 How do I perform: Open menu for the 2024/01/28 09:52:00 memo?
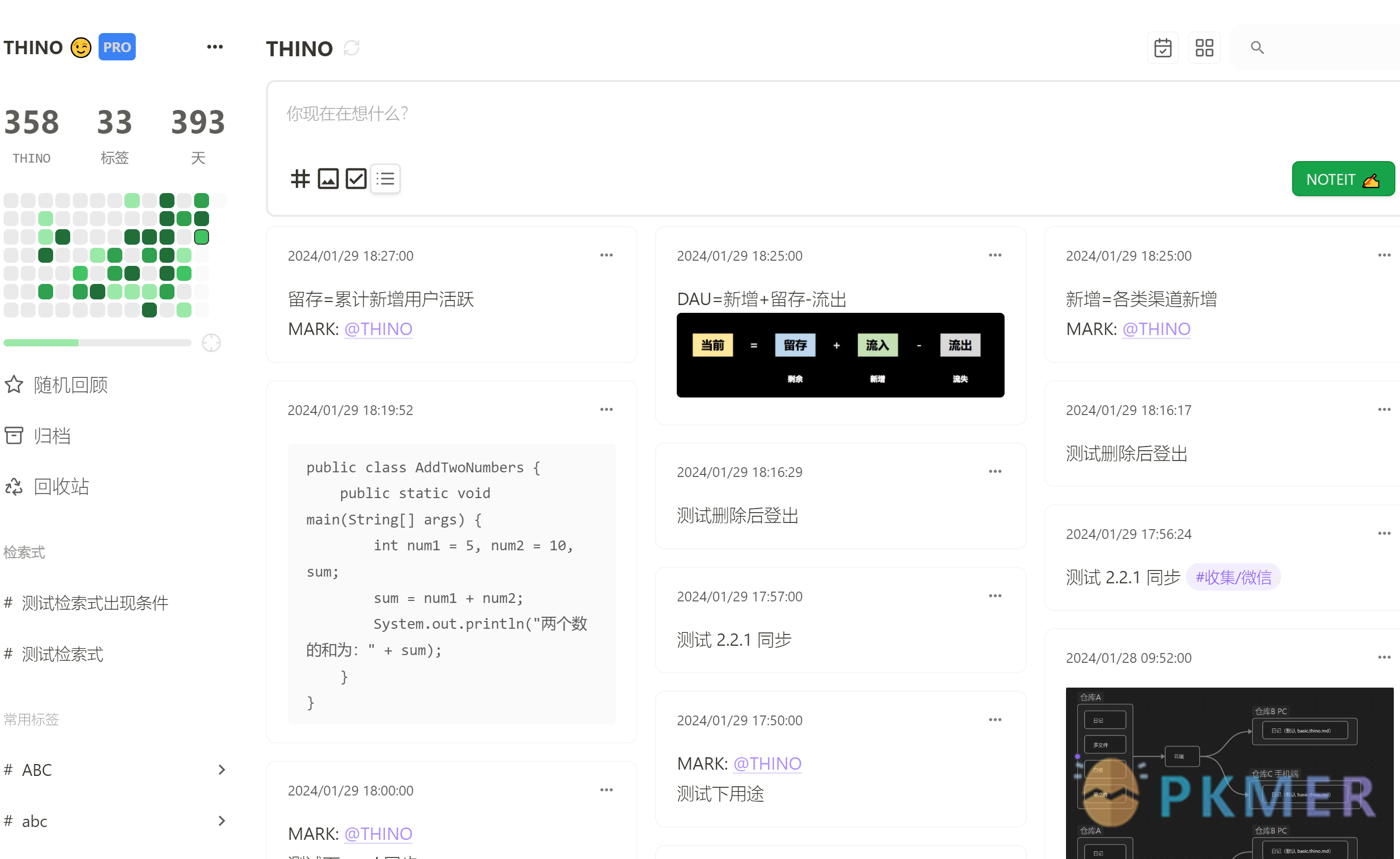(x=1384, y=657)
